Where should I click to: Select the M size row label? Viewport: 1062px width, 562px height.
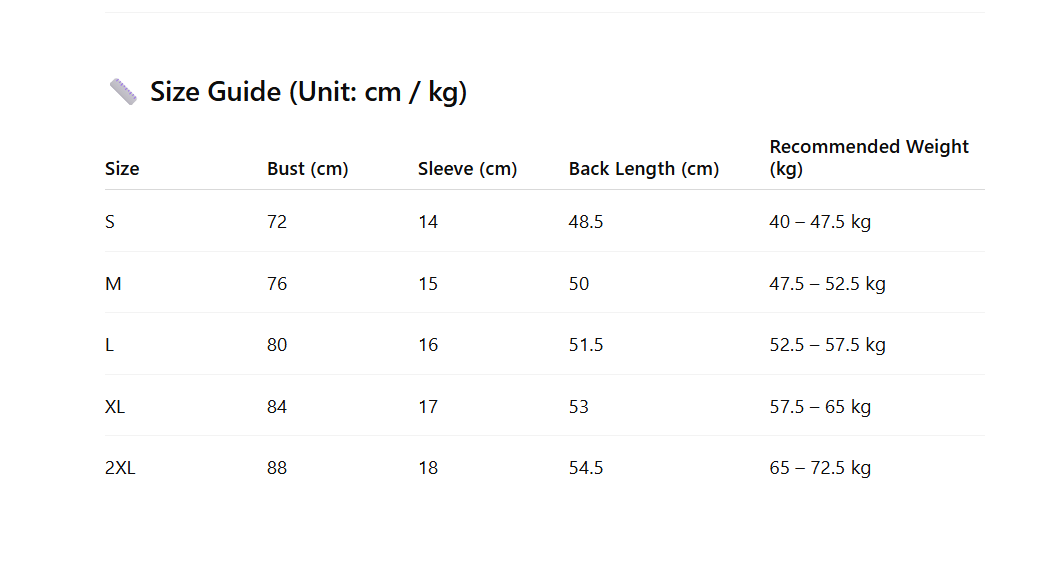point(113,284)
